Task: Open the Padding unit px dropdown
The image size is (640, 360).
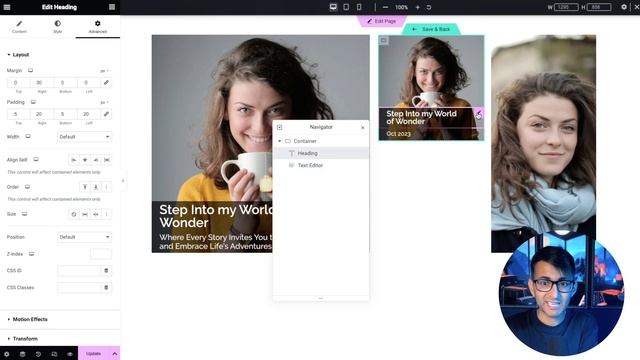Action: pos(104,102)
